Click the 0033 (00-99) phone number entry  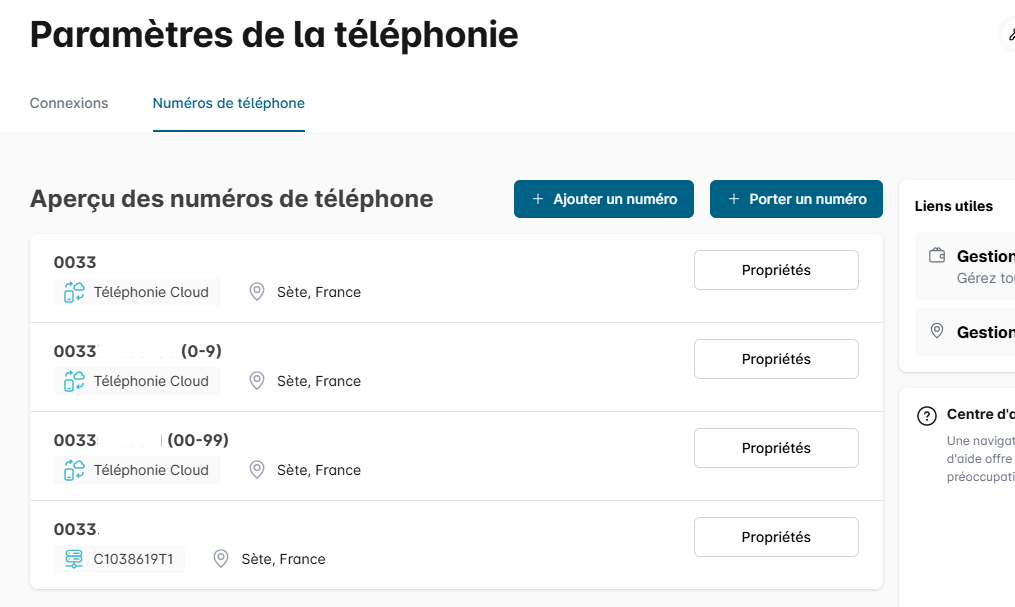(x=140, y=440)
